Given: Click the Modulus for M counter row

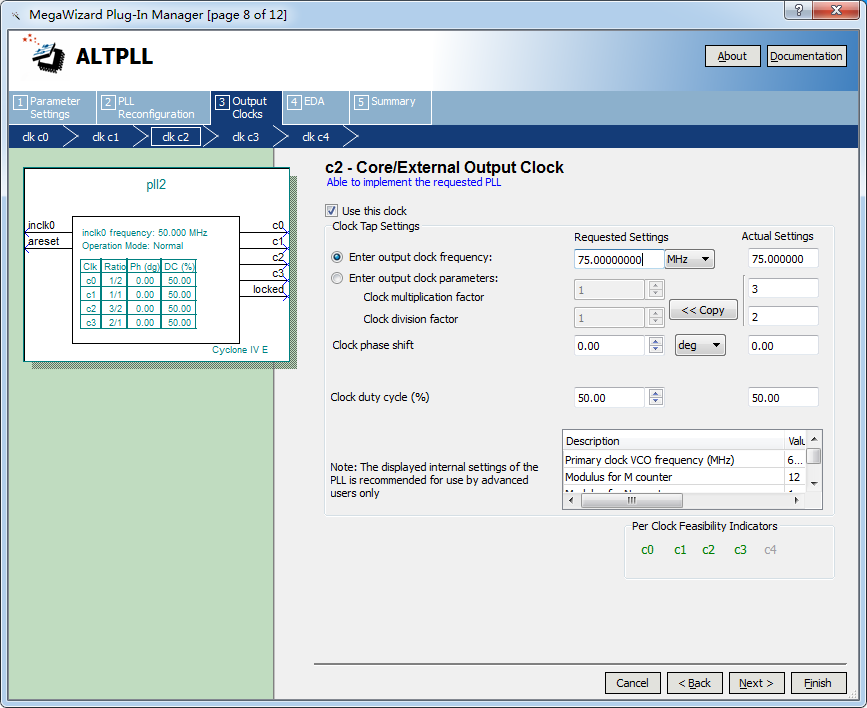Looking at the screenshot, I should click(685, 477).
